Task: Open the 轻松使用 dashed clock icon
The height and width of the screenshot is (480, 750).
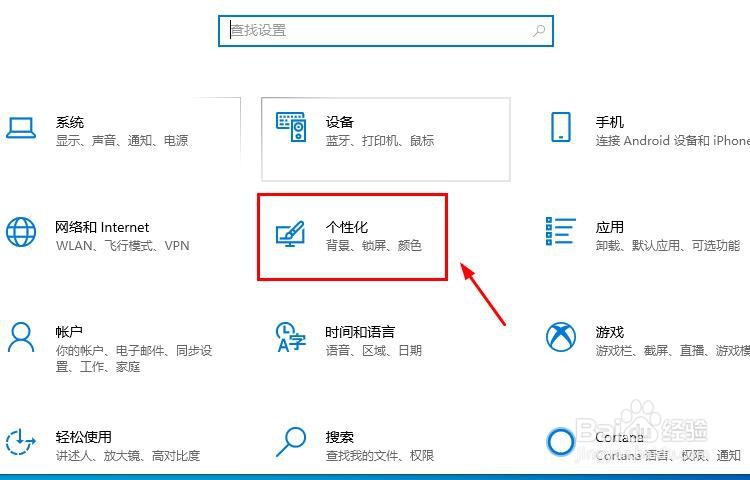Action: [21, 442]
